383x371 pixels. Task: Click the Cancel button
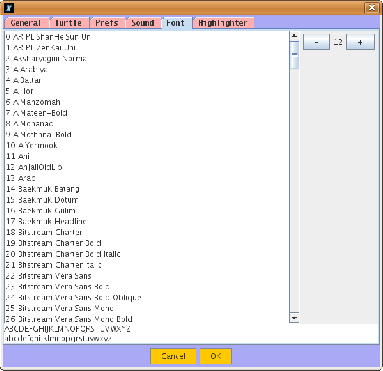[x=173, y=356]
